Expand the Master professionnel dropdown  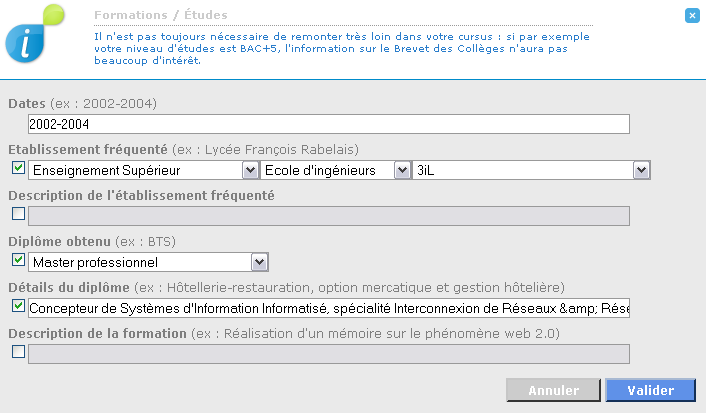click(149, 262)
